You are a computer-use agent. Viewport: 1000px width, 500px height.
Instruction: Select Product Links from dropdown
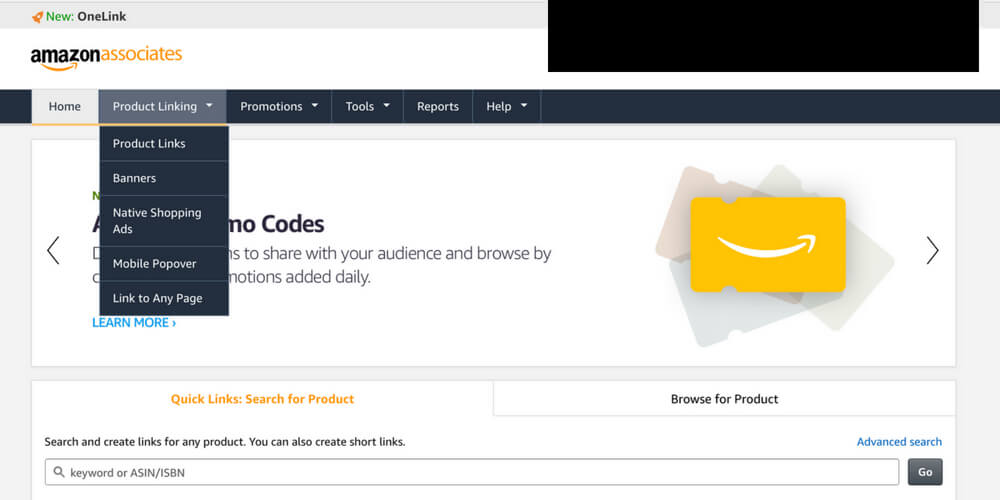(x=149, y=143)
